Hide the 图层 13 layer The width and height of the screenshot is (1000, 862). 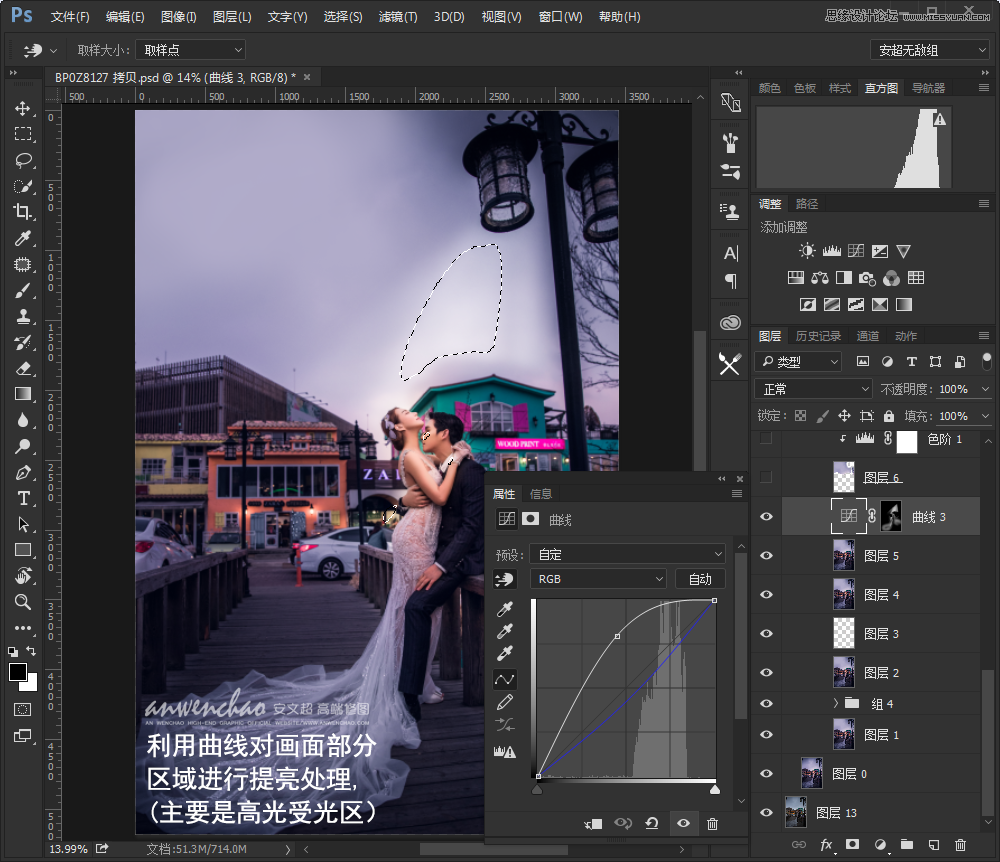pos(766,812)
